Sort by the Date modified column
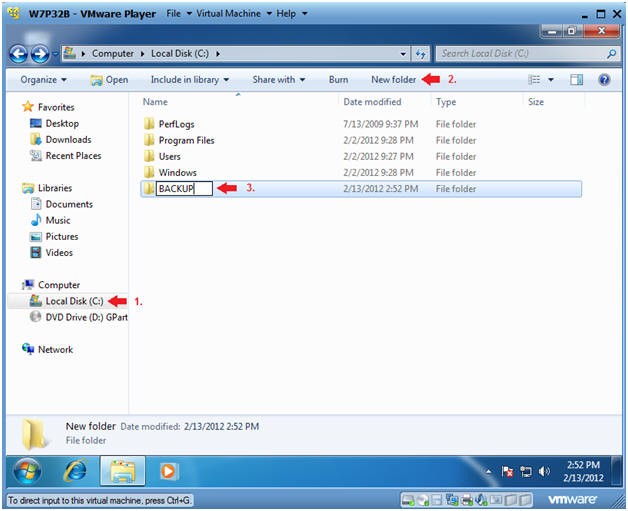628x511 pixels. tap(372, 102)
